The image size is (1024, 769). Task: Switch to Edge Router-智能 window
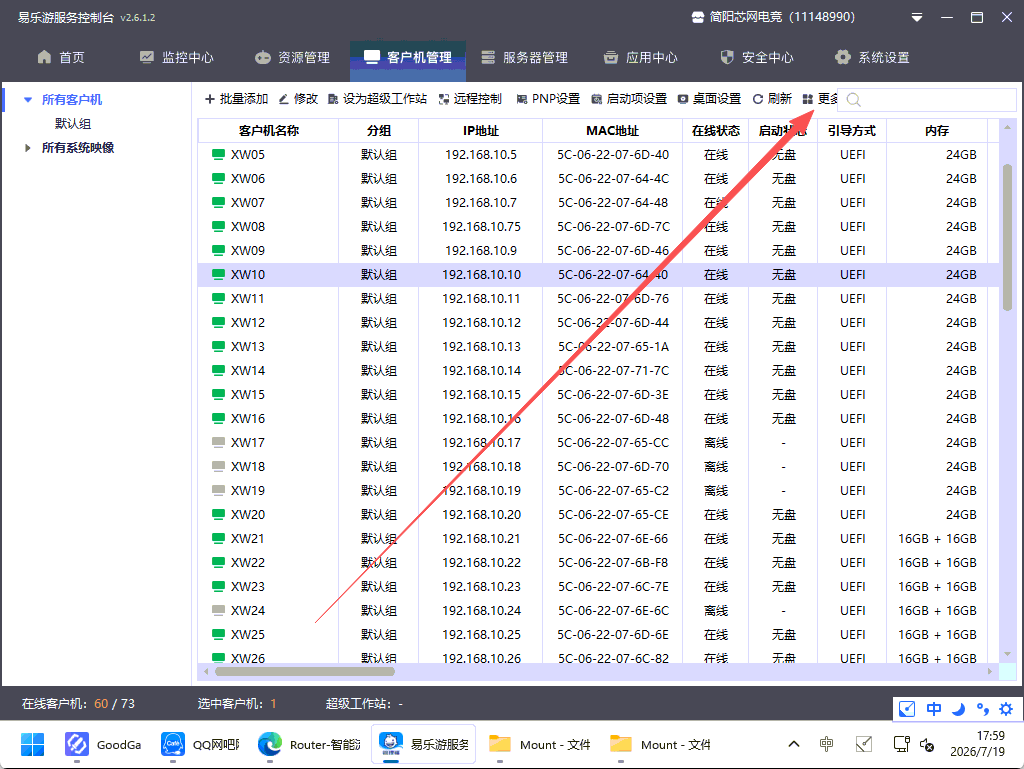[x=309, y=745]
